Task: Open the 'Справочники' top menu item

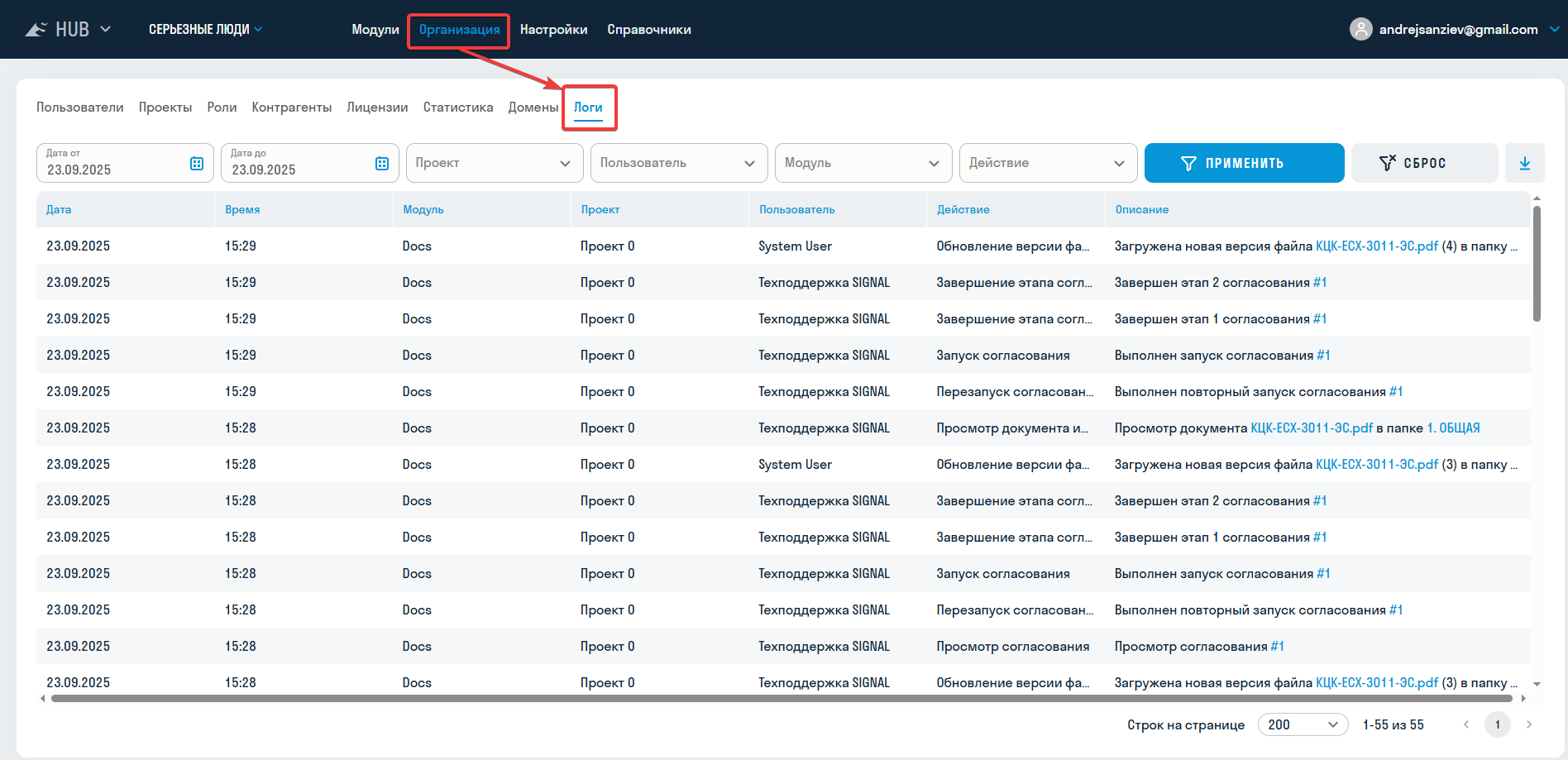Action: [x=648, y=30]
